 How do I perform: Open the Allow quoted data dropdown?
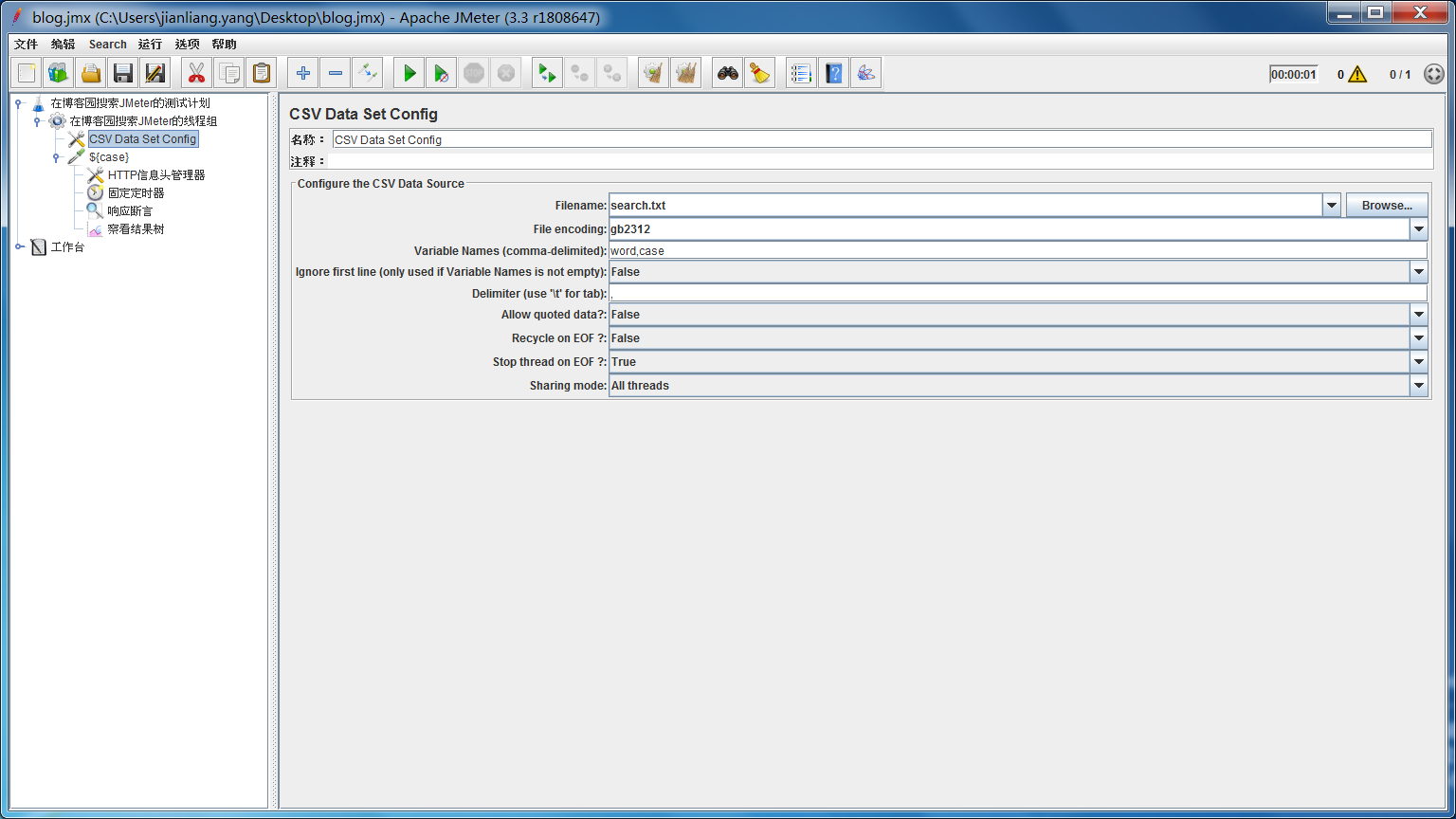(x=1419, y=315)
